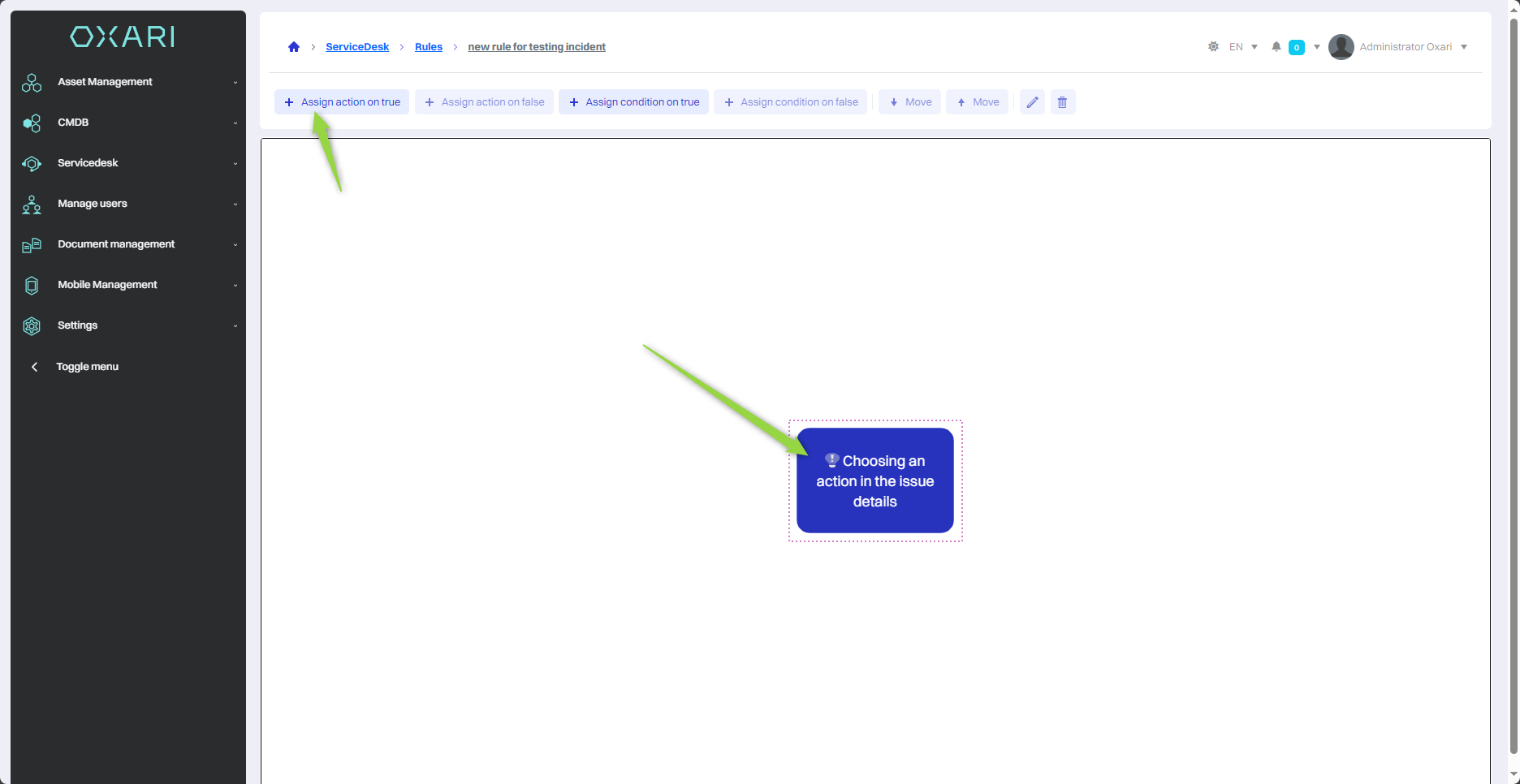The width and height of the screenshot is (1520, 784).
Task: Open the EN language dropdown
Action: [x=1243, y=47]
